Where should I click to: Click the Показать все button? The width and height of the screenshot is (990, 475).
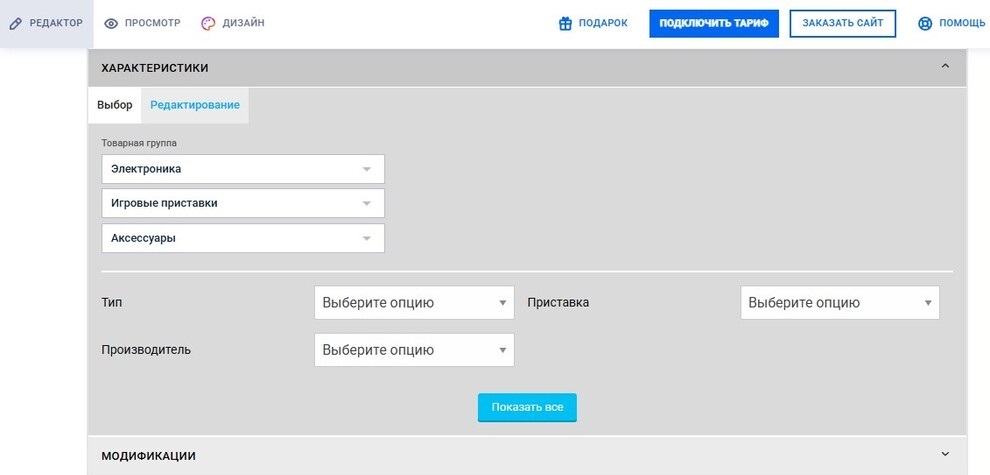(527, 407)
